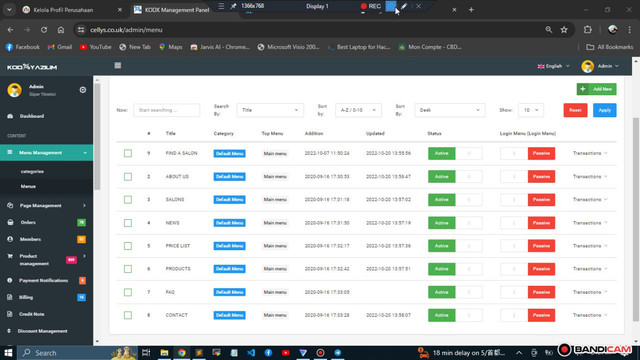The height and width of the screenshot is (360, 640).
Task: Expand Page Management section
Action: click(x=47, y=205)
